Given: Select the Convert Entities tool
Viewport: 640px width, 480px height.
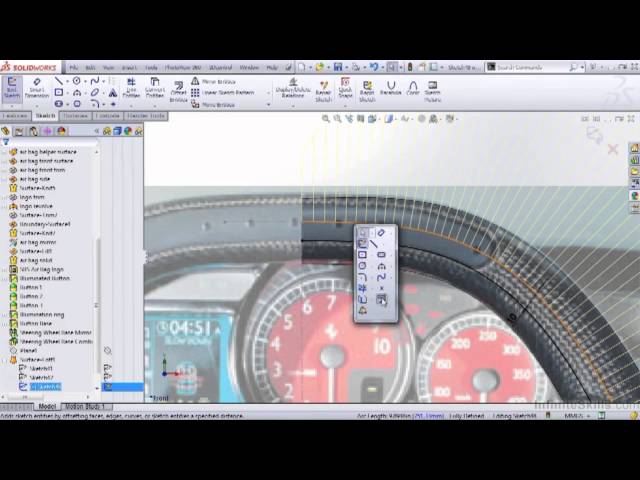Looking at the screenshot, I should (155, 88).
